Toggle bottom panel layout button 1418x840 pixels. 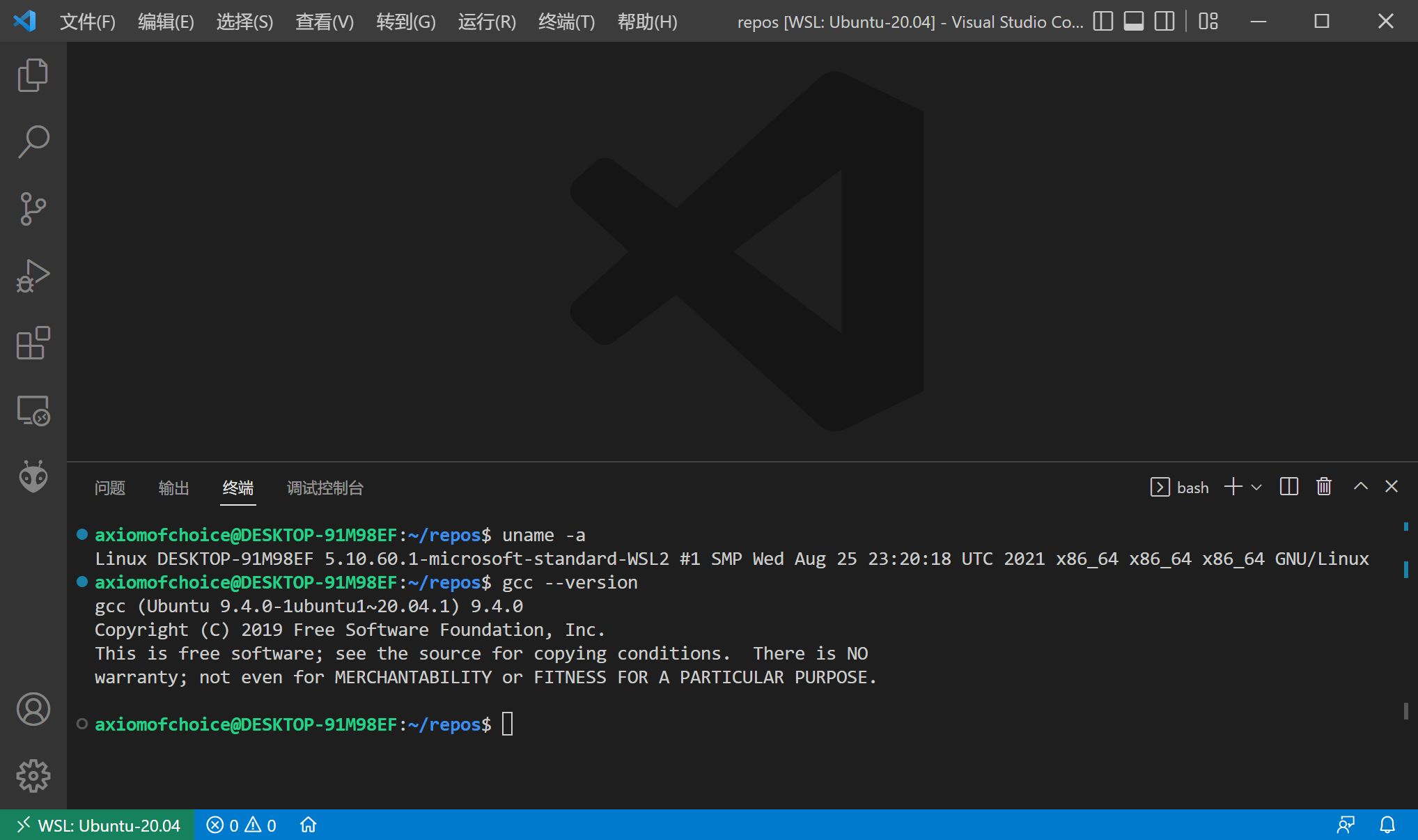[1134, 22]
